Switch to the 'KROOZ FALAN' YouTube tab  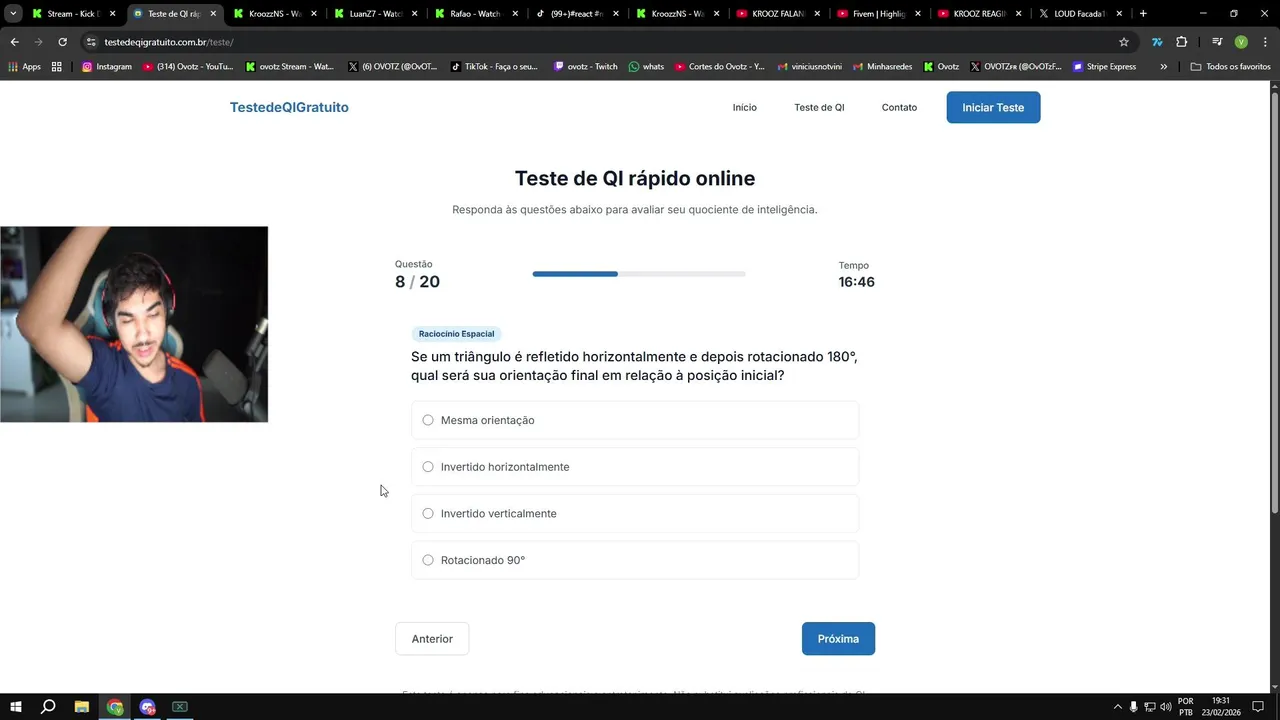point(779,14)
